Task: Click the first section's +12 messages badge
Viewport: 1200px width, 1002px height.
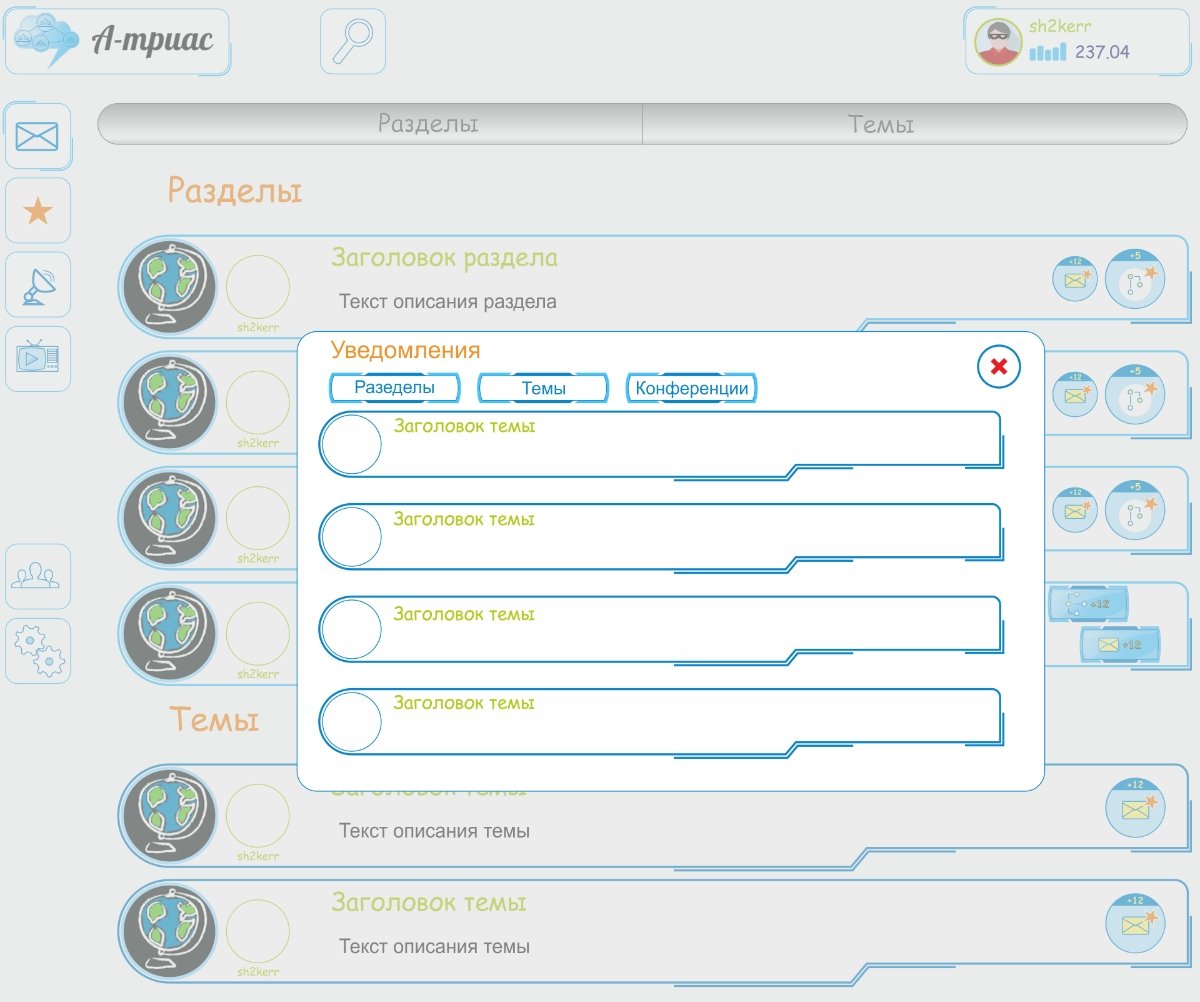Action: point(1075,279)
